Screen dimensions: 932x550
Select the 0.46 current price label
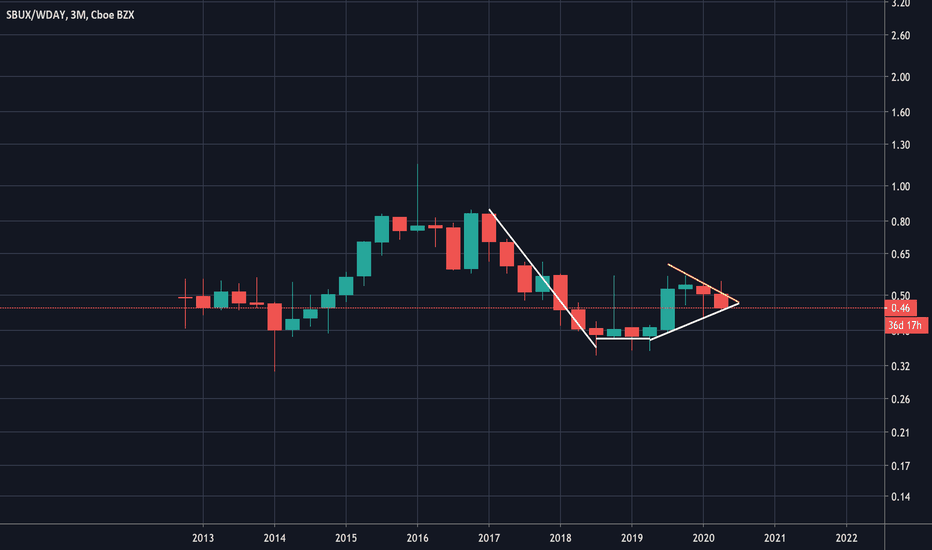(x=901, y=308)
